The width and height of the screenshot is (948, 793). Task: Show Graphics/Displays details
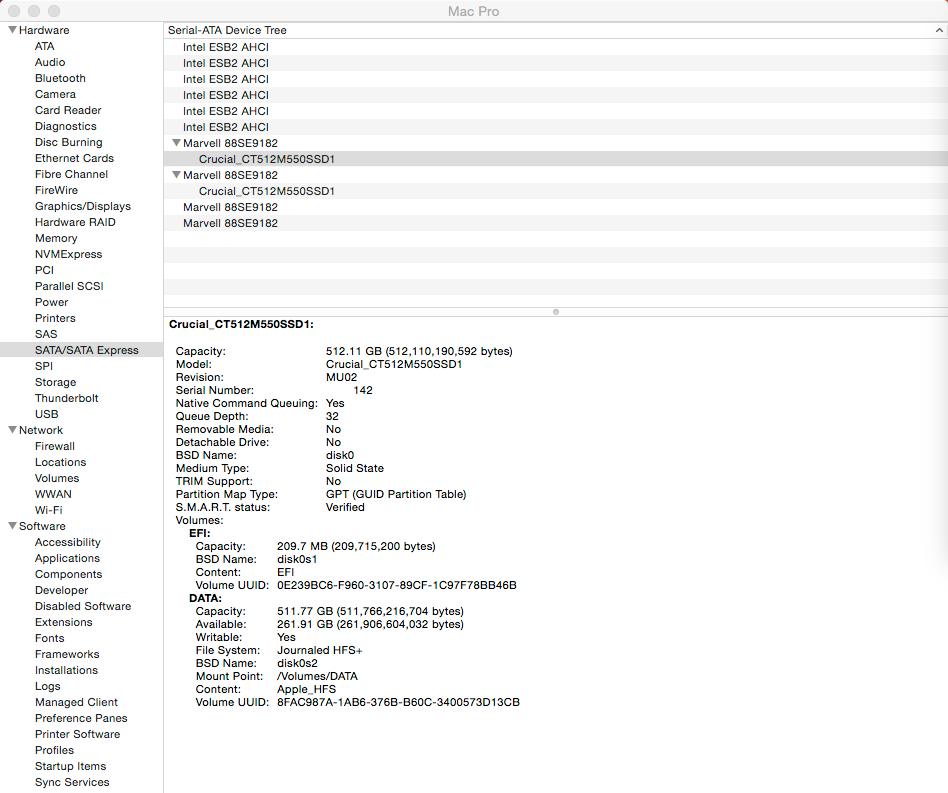(x=83, y=206)
